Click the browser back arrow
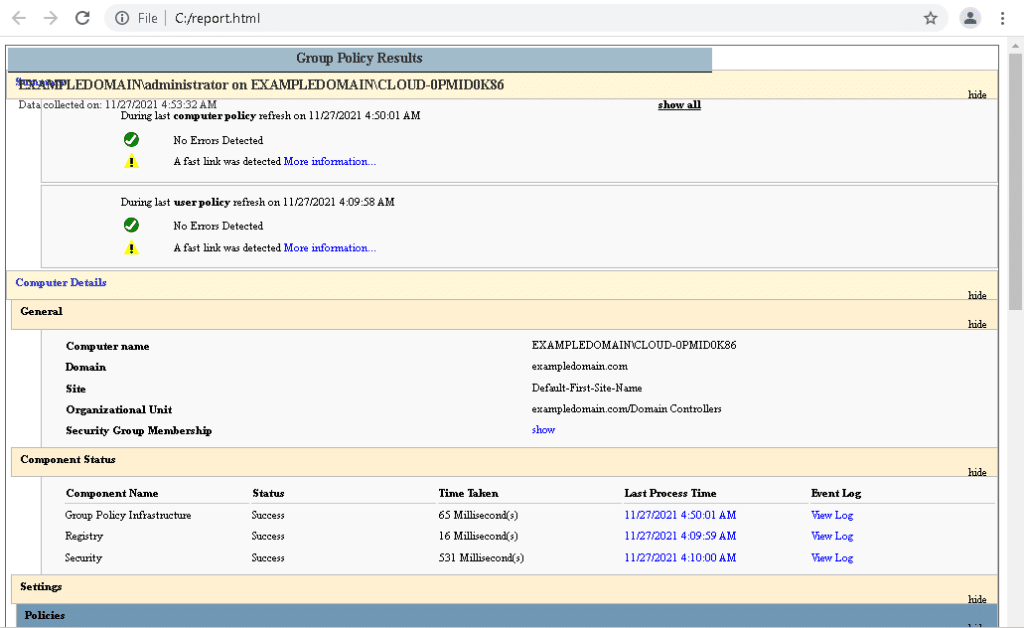 tap(18, 17)
